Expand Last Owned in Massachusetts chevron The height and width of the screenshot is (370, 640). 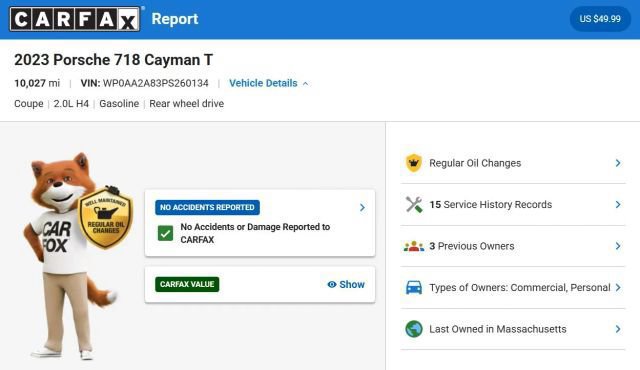pos(618,329)
